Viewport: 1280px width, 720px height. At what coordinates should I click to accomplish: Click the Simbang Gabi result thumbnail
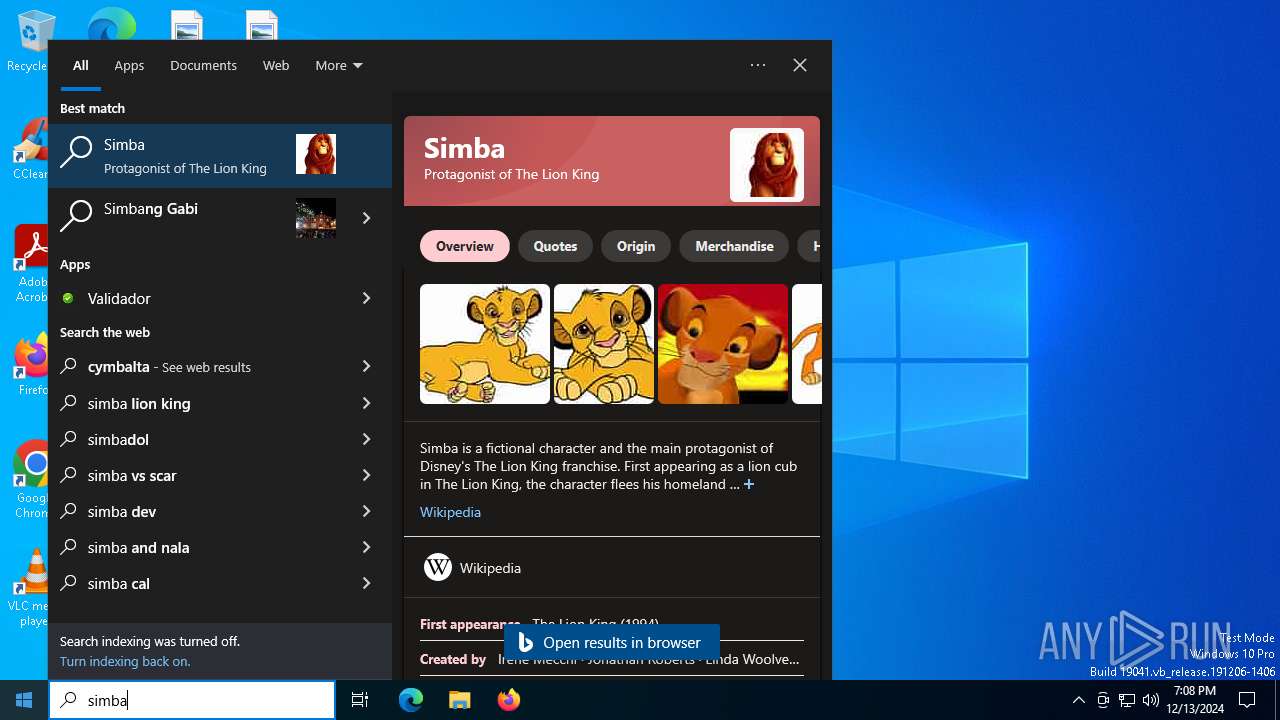[316, 217]
